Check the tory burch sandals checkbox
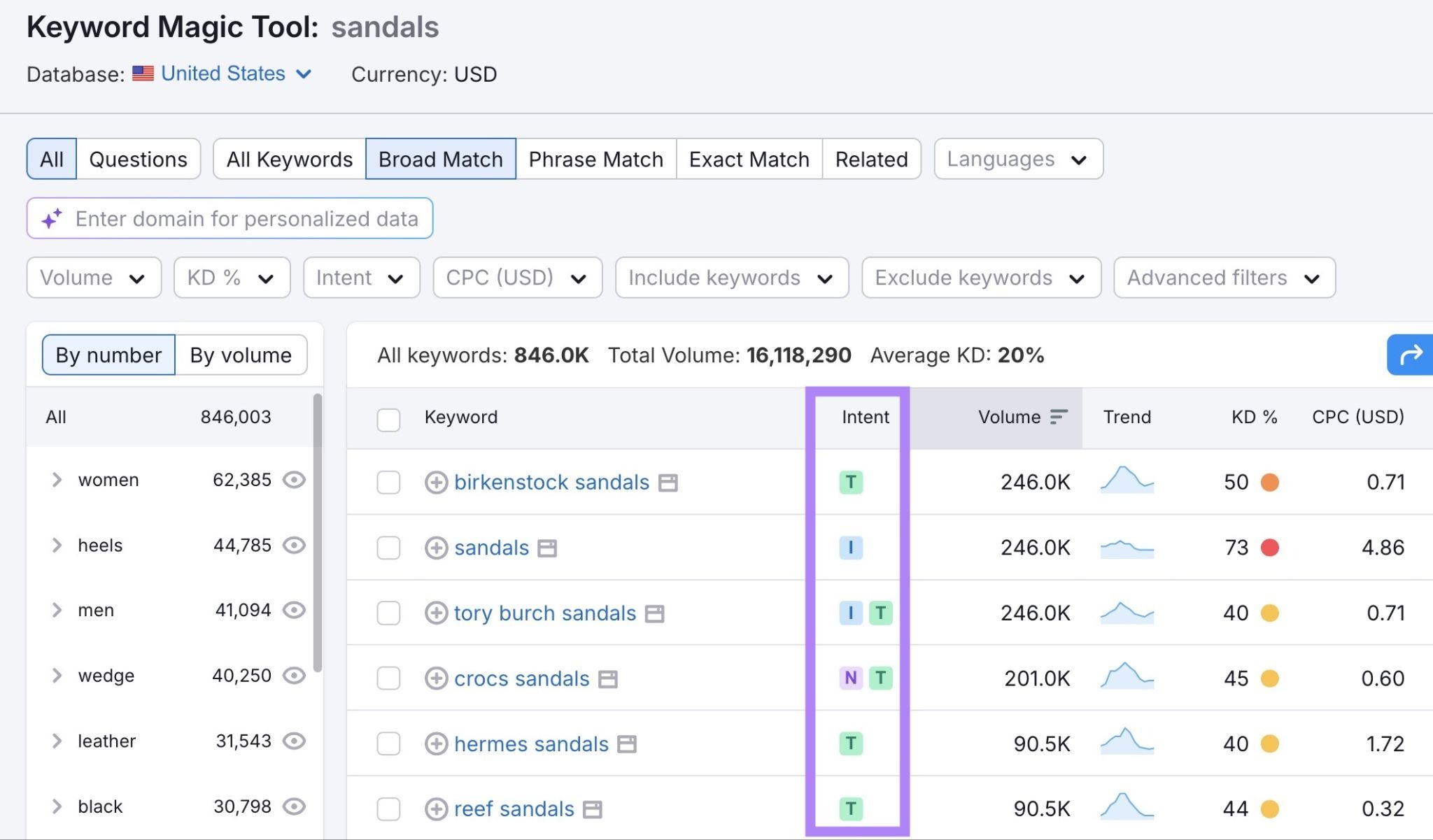Viewport: 1433px width, 840px height. click(388, 613)
